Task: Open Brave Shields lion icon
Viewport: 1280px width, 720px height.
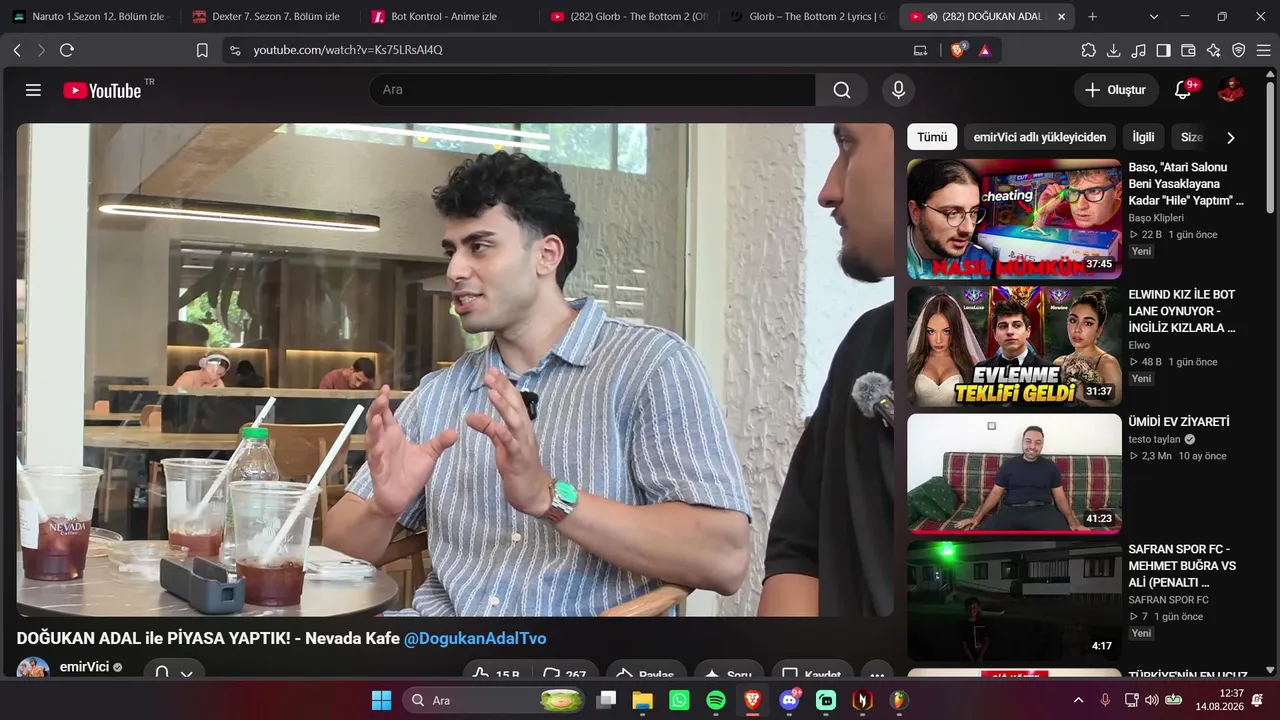Action: coord(958,50)
